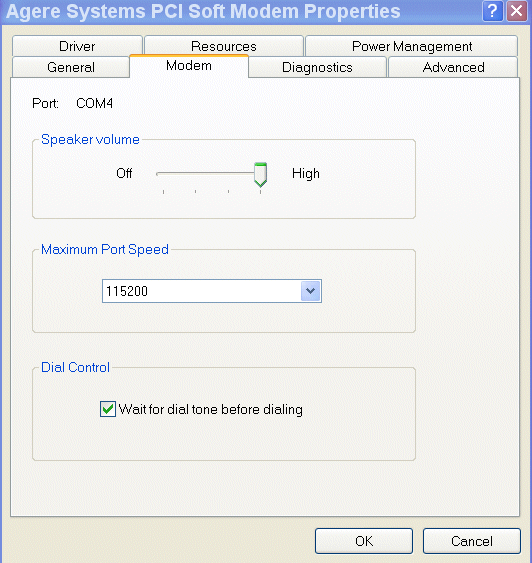Click the 115200 port speed combo box field
The image size is (532, 563).
(212, 291)
